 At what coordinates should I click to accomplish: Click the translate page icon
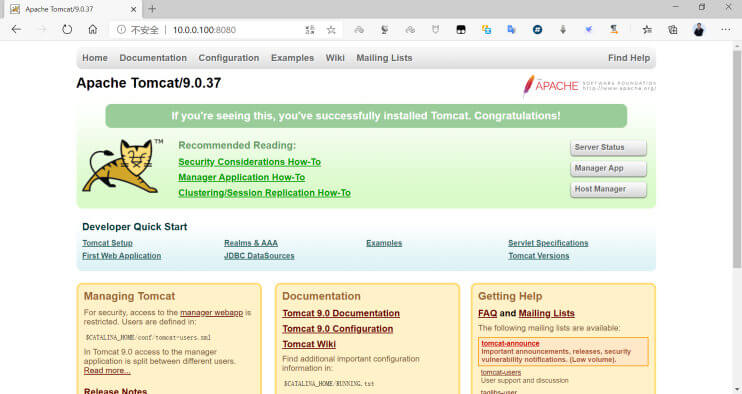pos(309,30)
